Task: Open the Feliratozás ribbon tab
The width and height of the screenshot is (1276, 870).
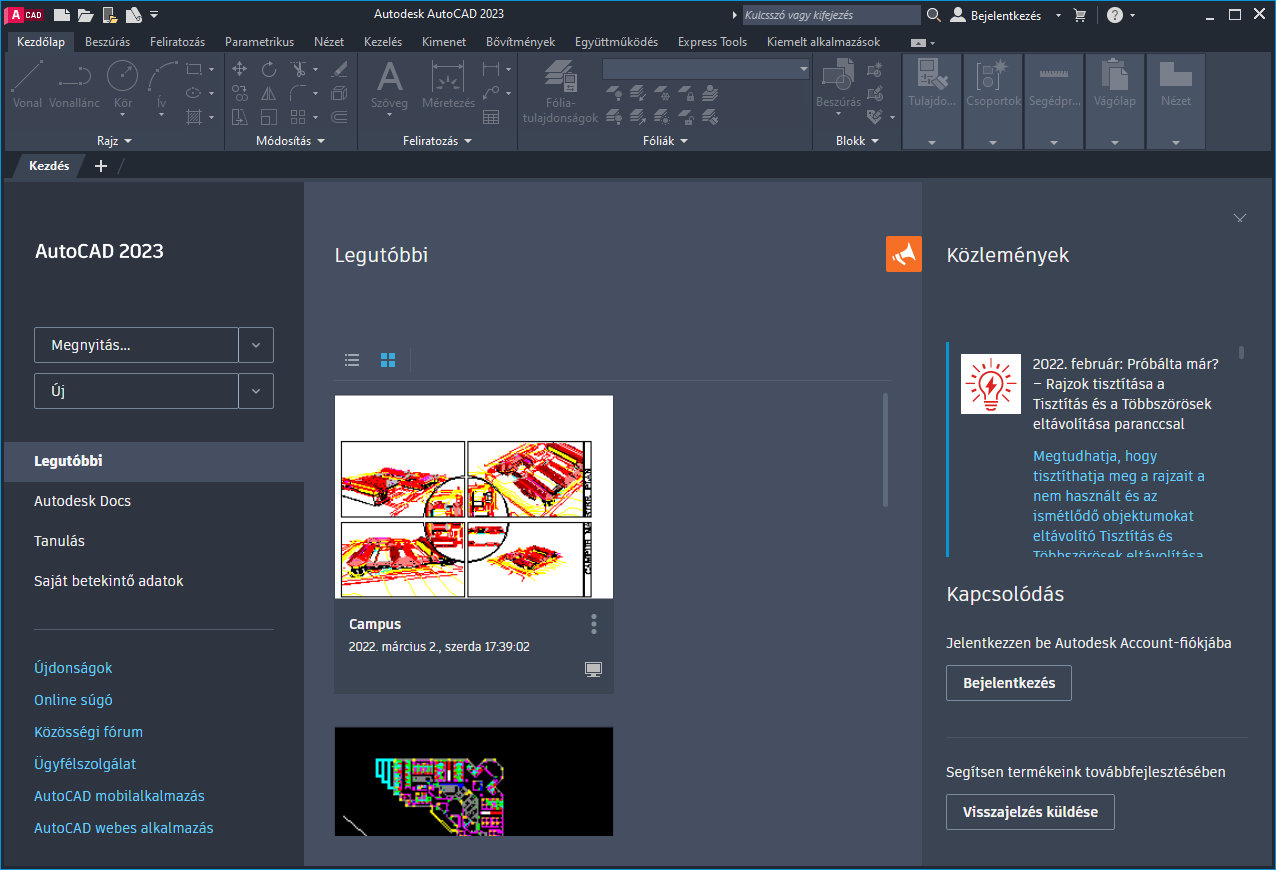Action: click(177, 42)
